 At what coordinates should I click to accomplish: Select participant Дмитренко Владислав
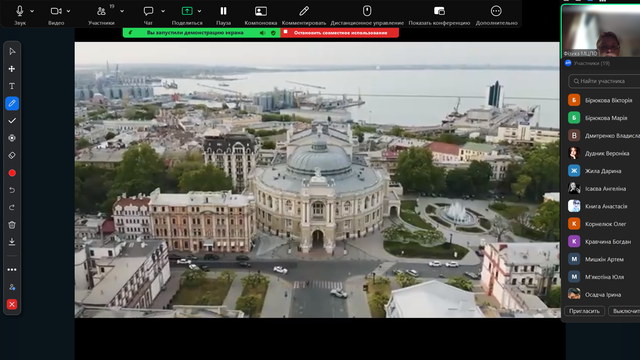coord(604,136)
